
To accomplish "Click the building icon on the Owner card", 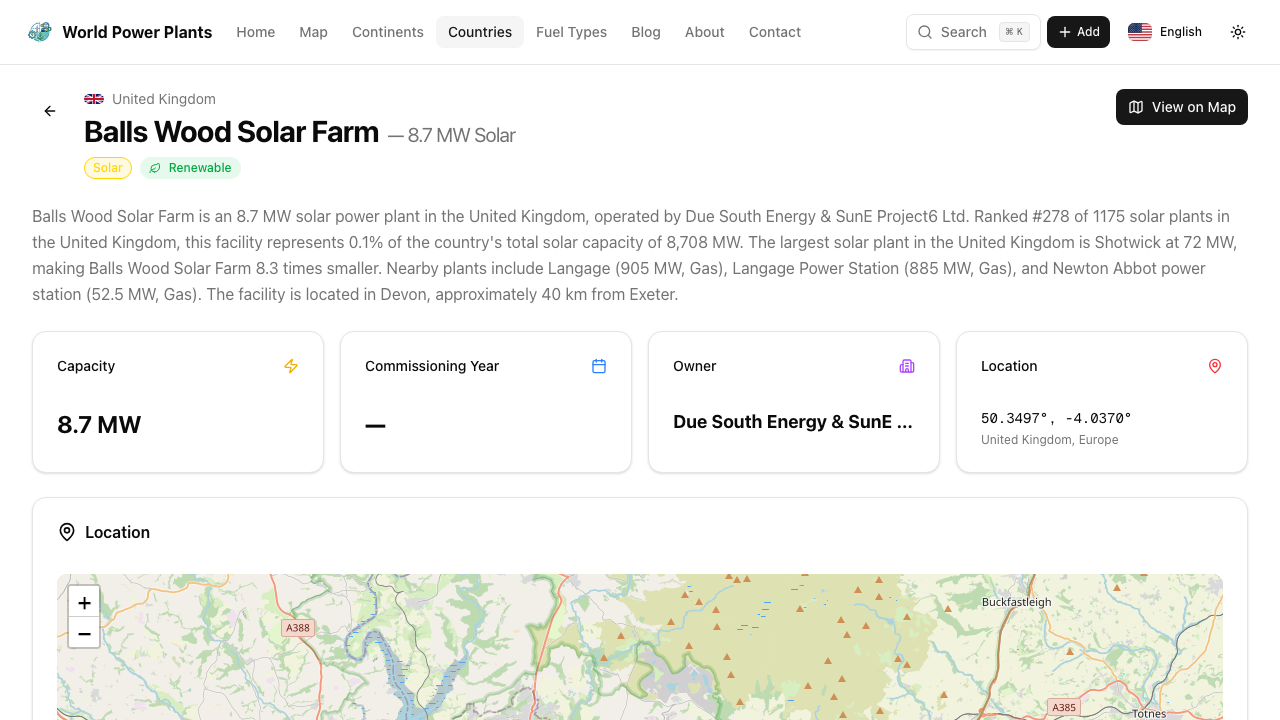I will tap(907, 366).
